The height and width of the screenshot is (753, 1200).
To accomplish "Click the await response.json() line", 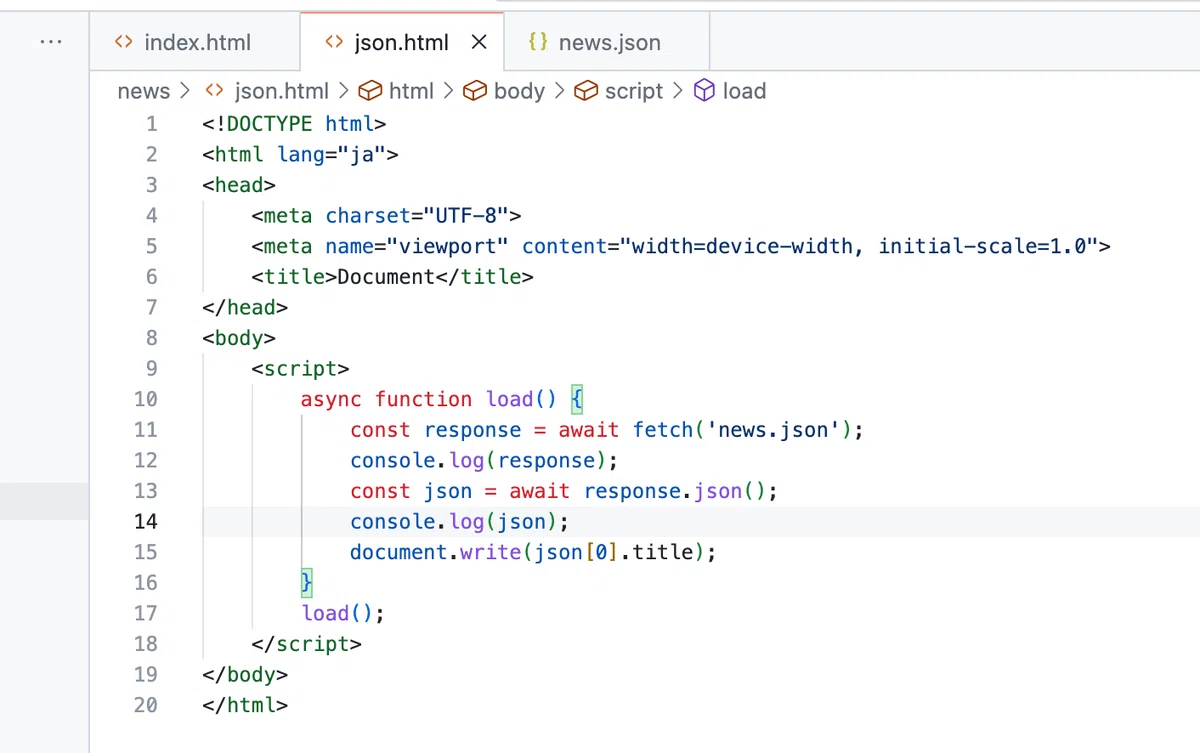I will [563, 491].
